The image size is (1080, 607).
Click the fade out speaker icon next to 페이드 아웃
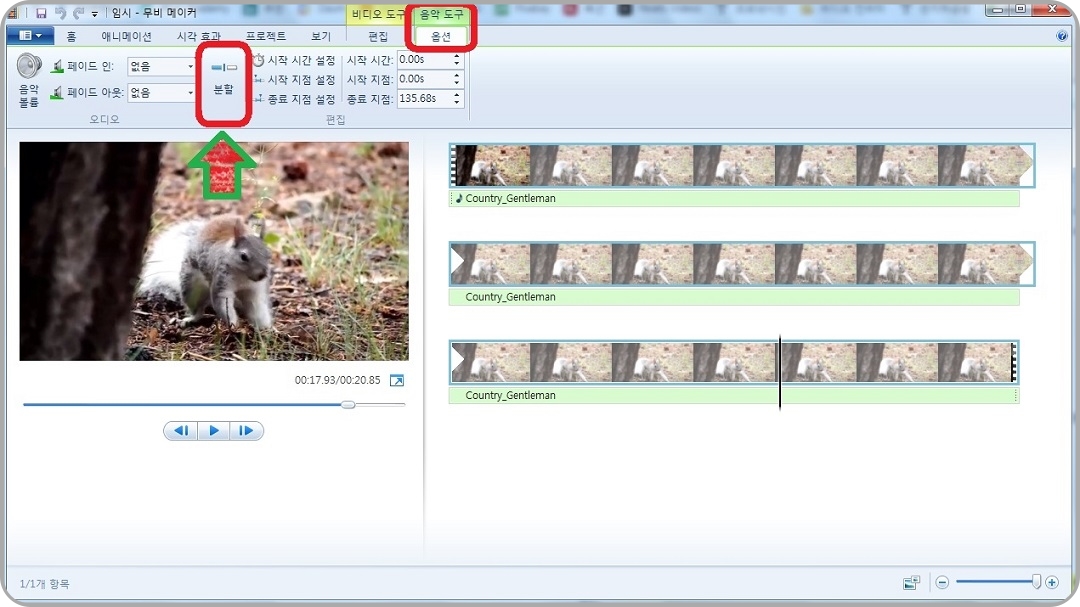pos(57,92)
